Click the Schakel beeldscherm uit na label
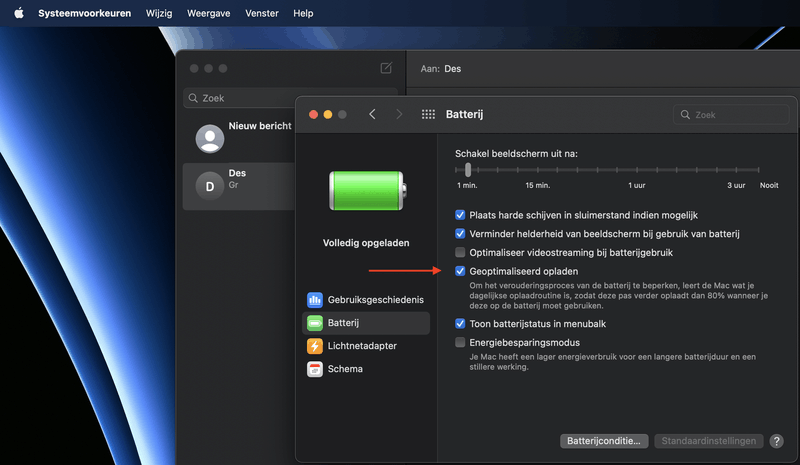Screen dimensions: 800x465 pos(516,154)
